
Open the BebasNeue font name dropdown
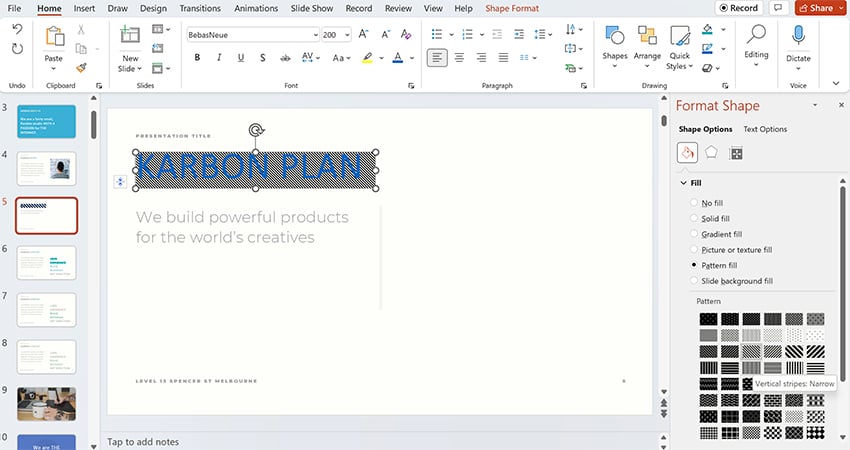pyautogui.click(x=313, y=34)
